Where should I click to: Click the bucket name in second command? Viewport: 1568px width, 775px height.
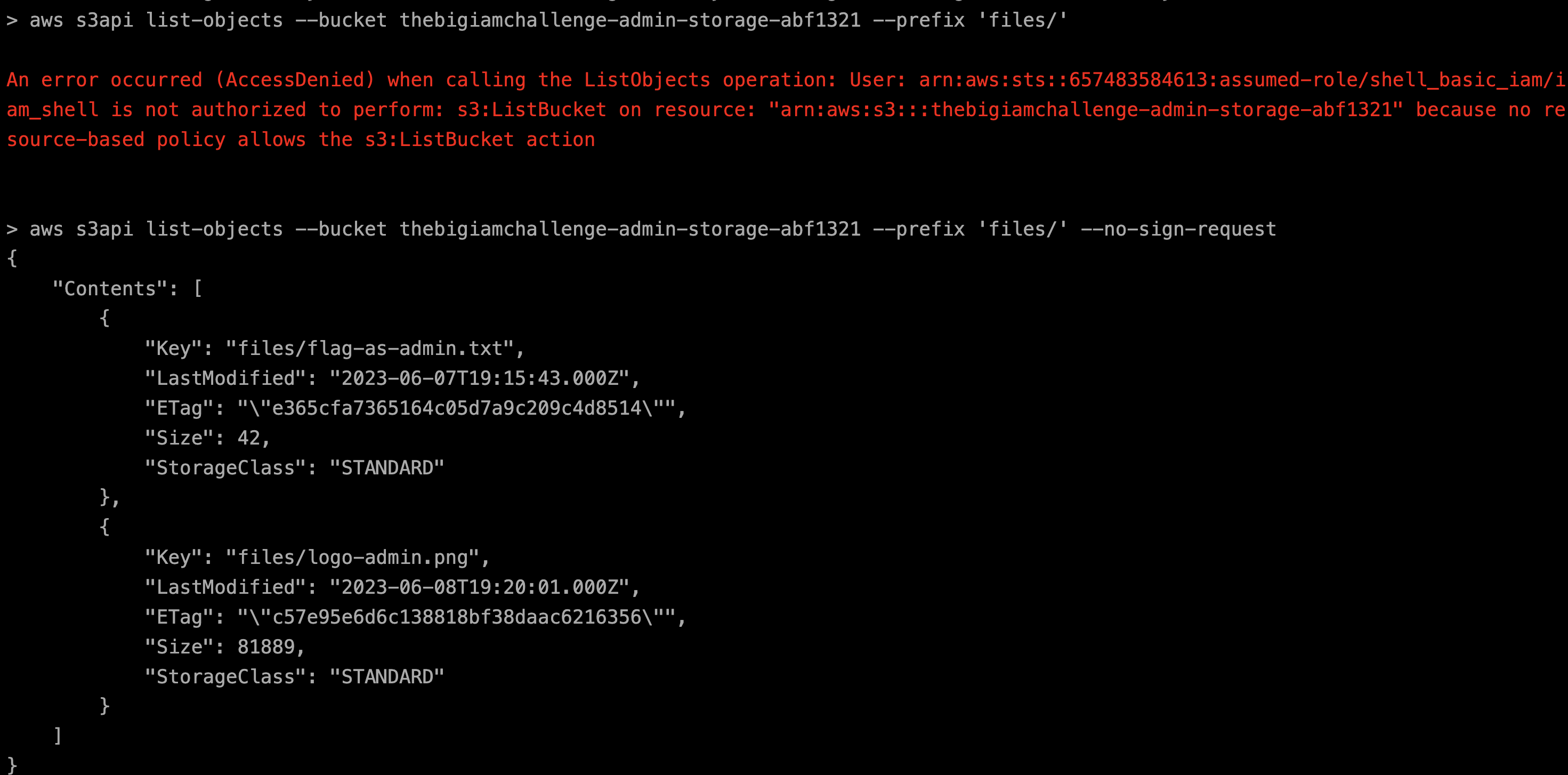click(x=630, y=229)
